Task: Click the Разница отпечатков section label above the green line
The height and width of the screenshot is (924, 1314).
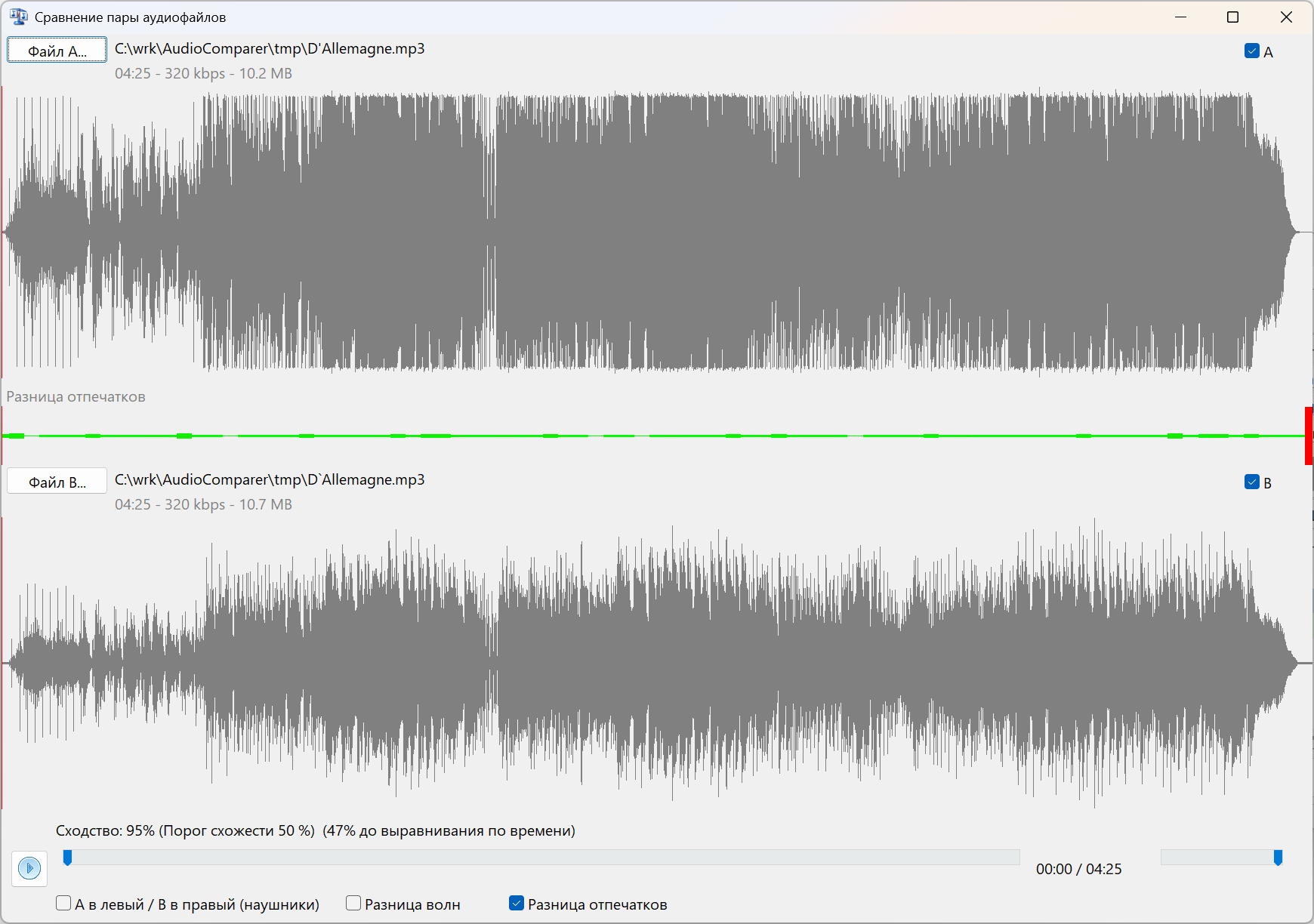Action: click(x=76, y=396)
